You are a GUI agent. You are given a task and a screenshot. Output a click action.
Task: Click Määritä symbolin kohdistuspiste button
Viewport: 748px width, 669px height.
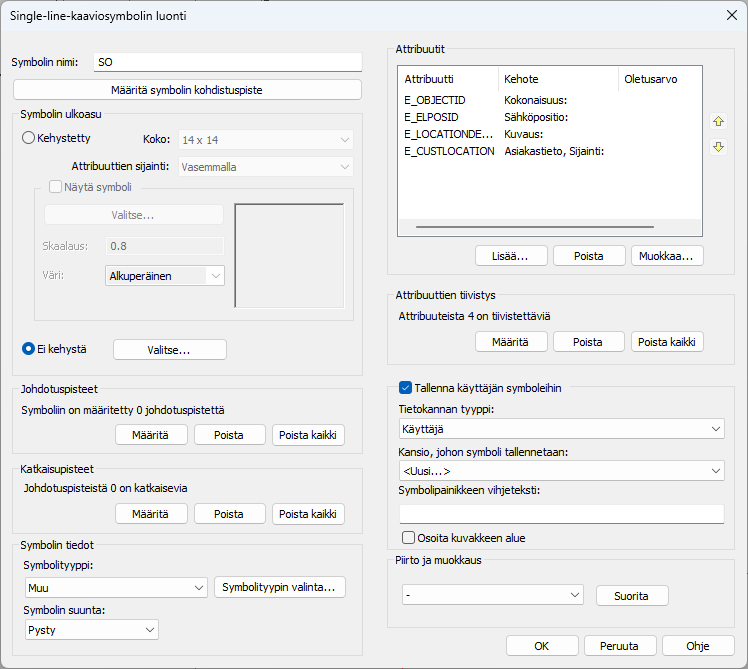tap(187, 90)
